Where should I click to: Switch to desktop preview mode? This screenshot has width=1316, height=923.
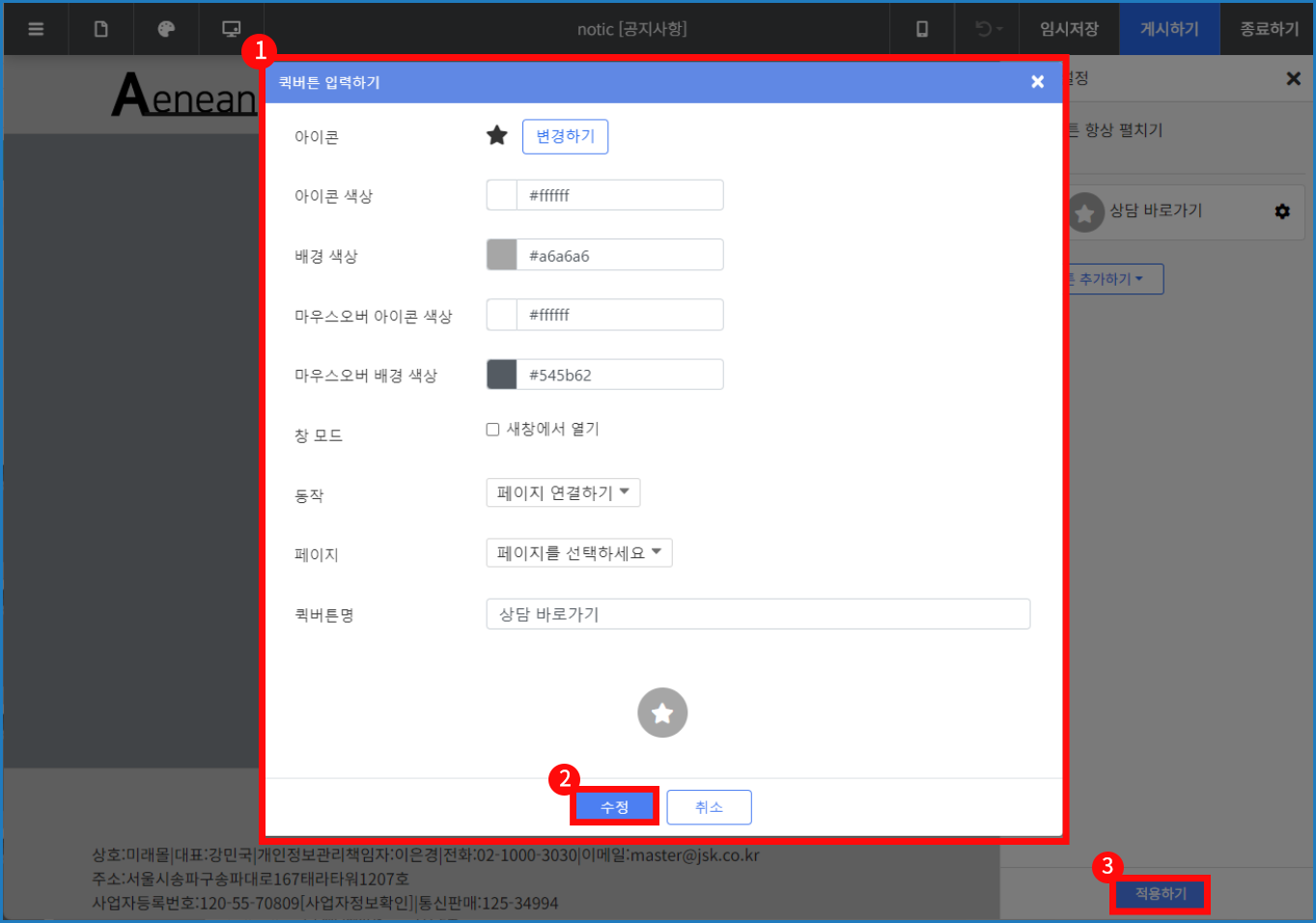pos(230,28)
